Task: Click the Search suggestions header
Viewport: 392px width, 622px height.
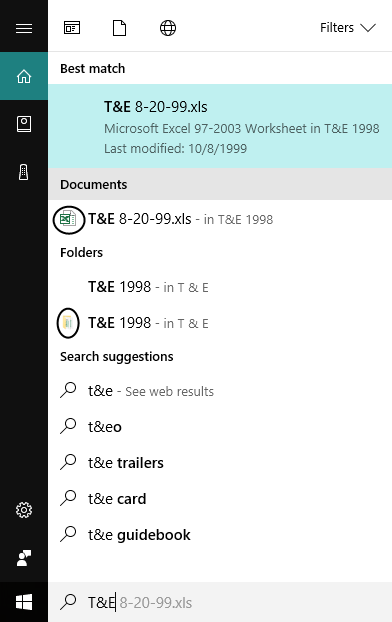Action: click(117, 357)
